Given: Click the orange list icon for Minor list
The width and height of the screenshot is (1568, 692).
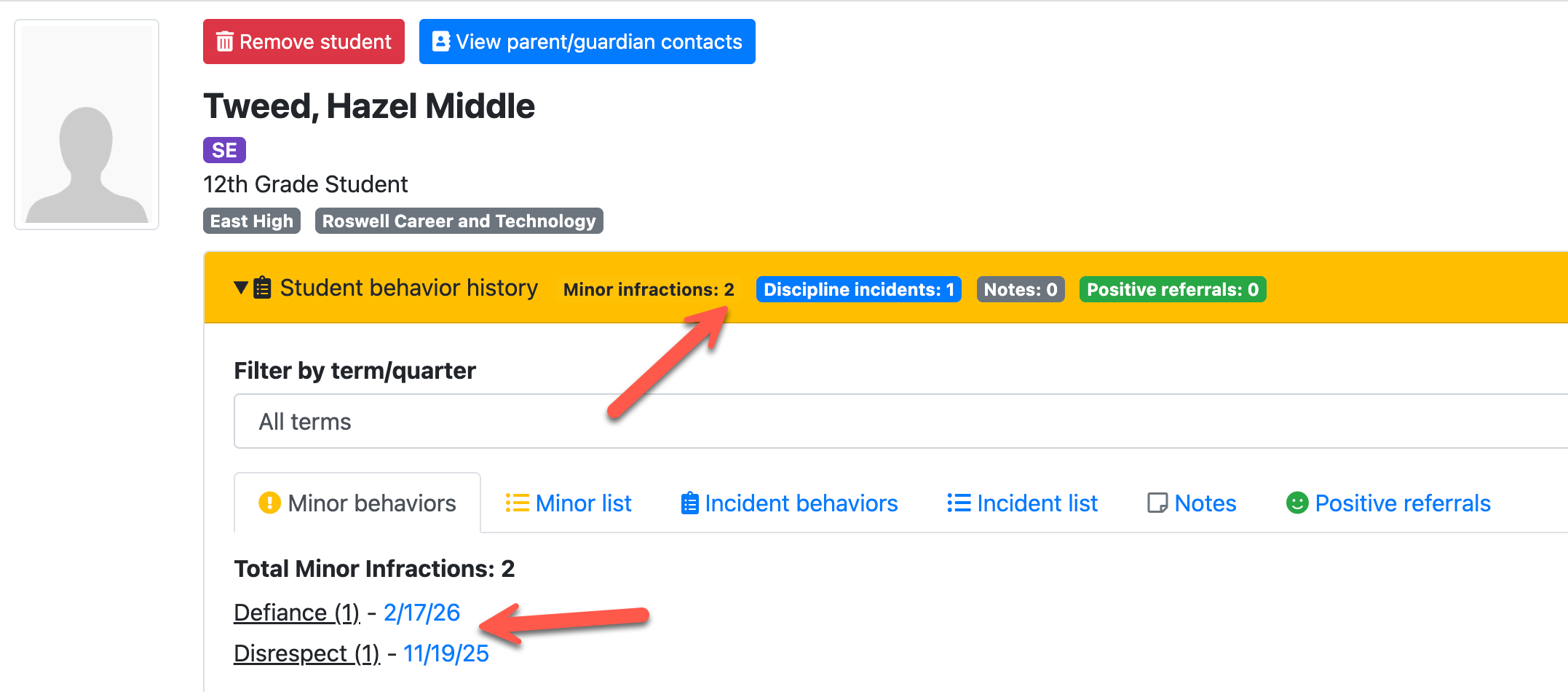Looking at the screenshot, I should point(517,503).
